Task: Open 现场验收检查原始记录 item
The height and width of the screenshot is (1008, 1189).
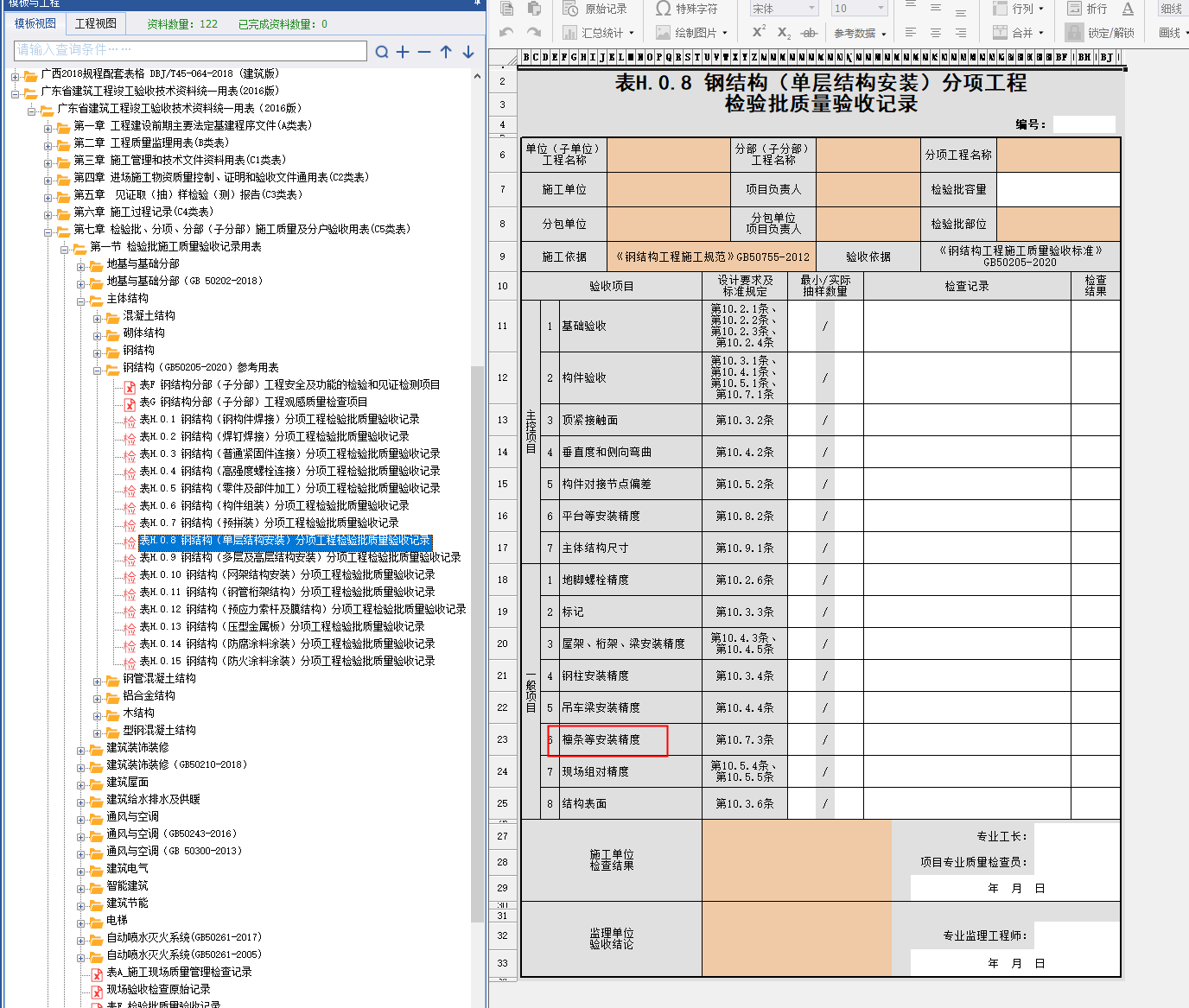Action: tap(158, 989)
